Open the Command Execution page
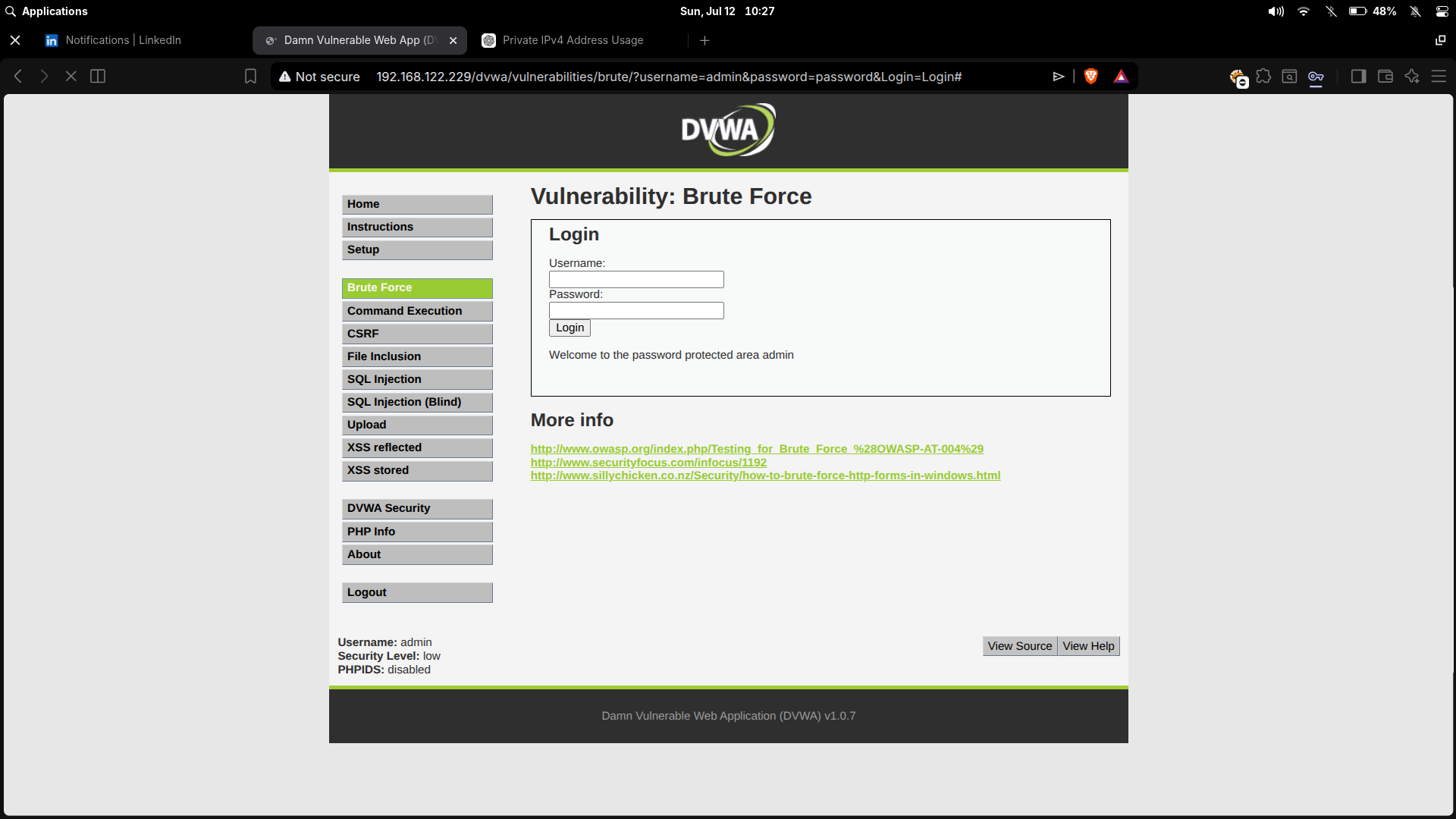The image size is (1456, 819). (417, 312)
